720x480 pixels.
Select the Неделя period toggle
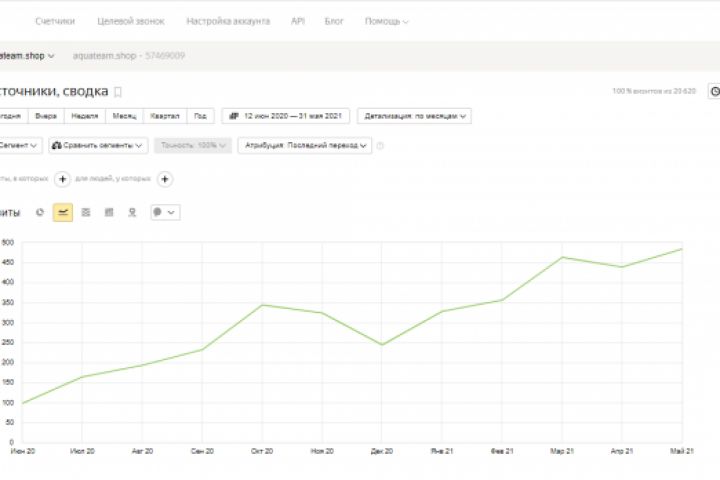click(x=86, y=116)
